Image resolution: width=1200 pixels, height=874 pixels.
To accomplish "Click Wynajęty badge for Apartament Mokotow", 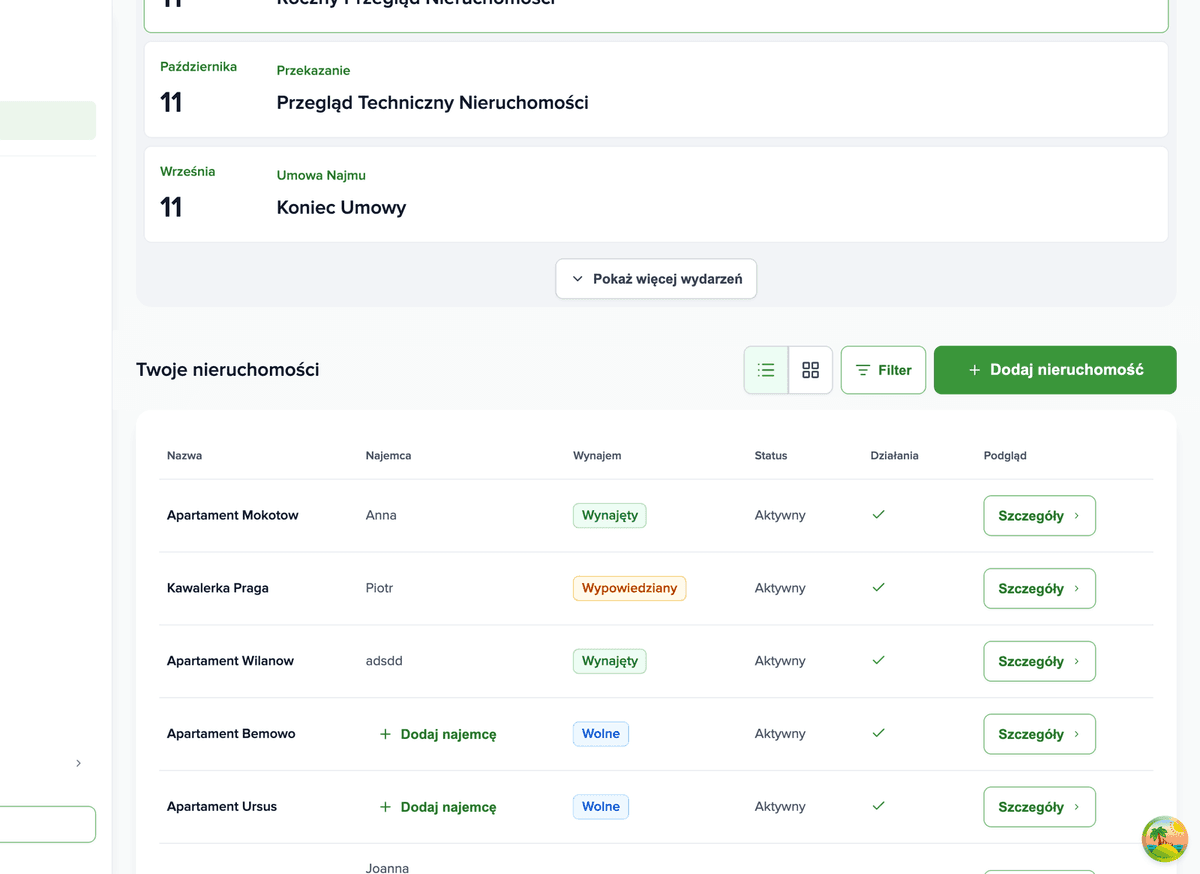I will (x=610, y=516).
